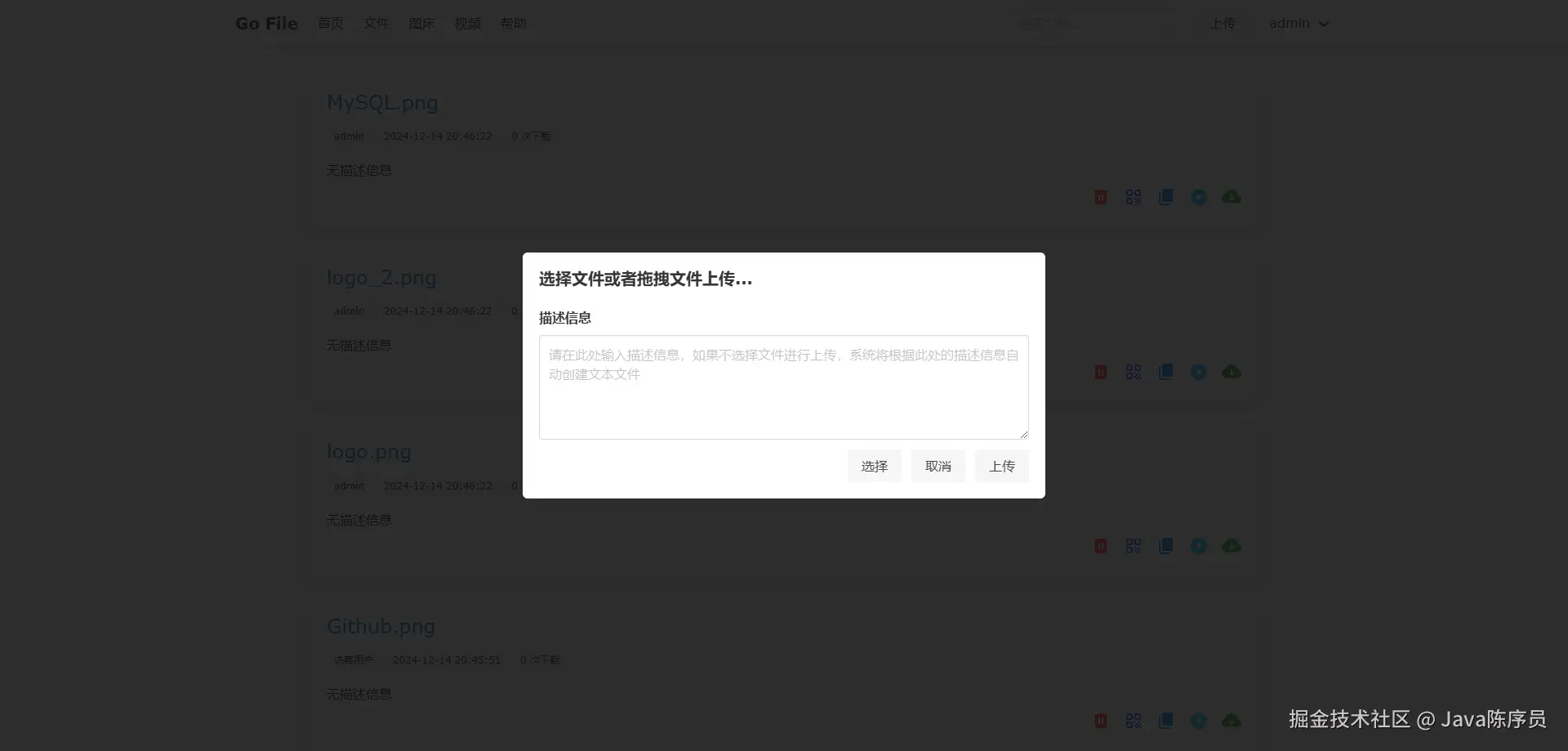
Task: Copy the link of Github.png
Action: (x=1166, y=721)
